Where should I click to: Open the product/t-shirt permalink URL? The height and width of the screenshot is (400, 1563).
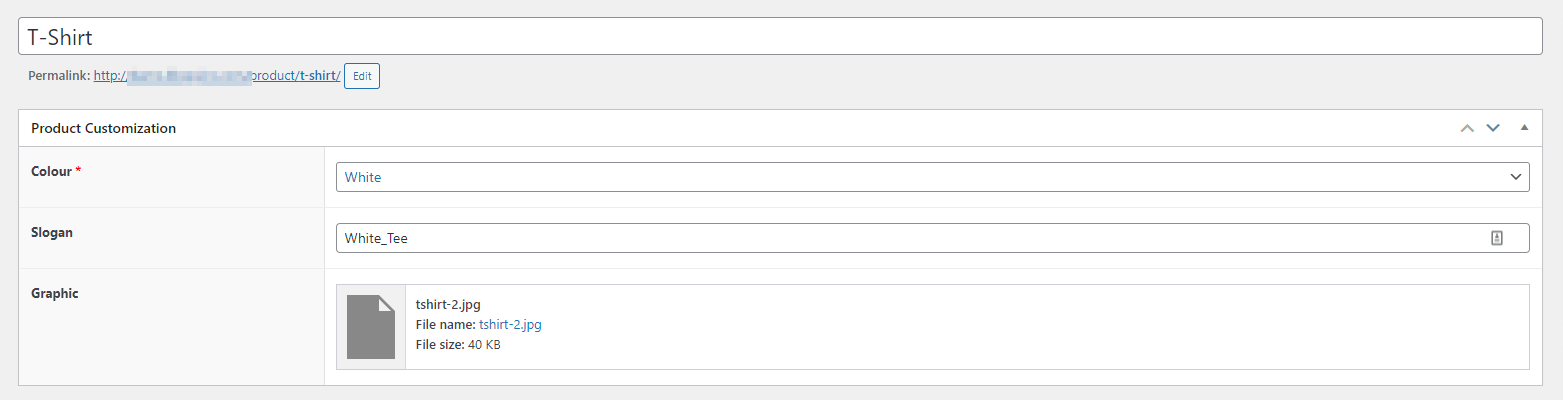point(217,76)
